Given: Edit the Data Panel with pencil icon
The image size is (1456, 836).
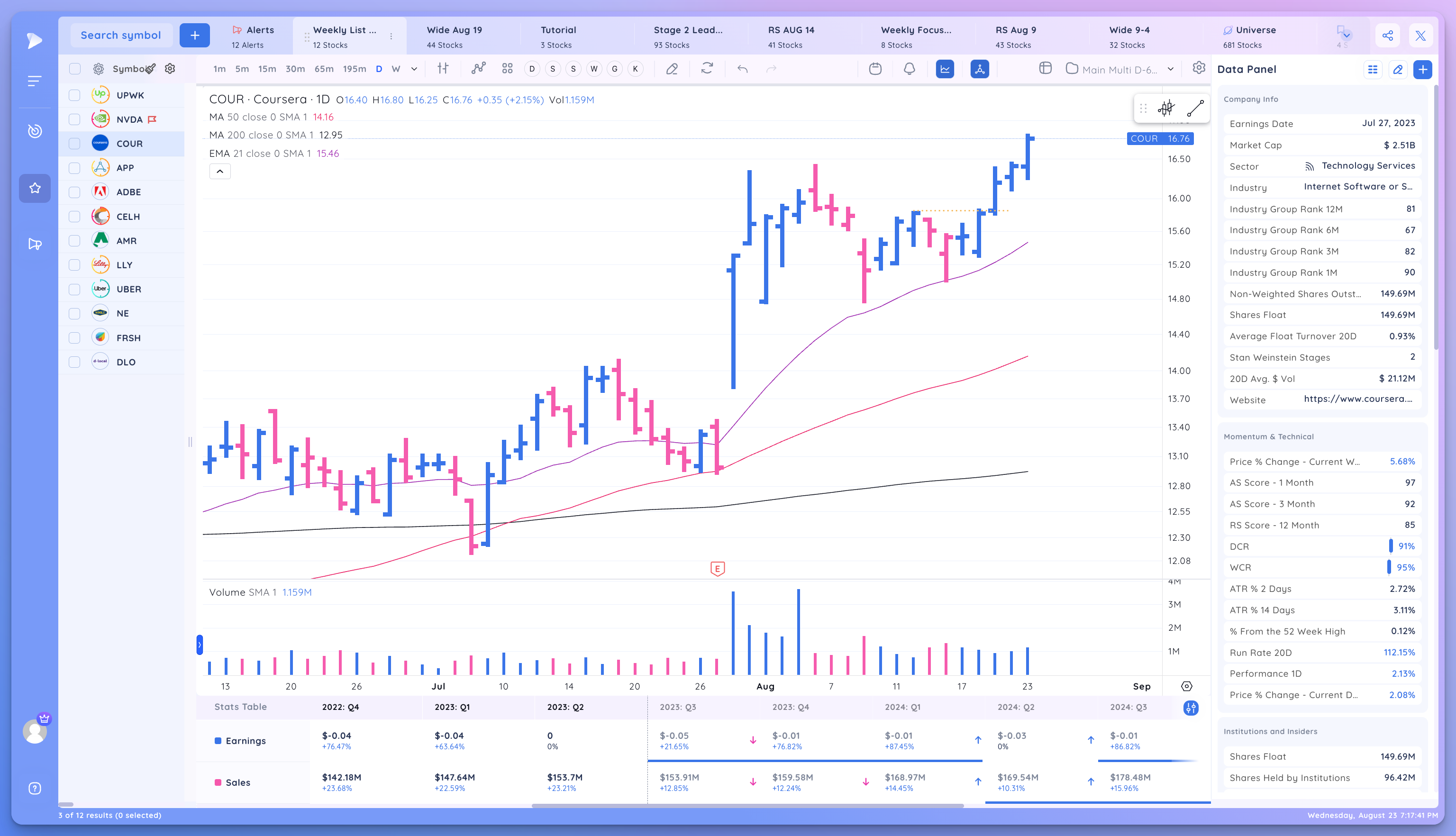Looking at the screenshot, I should [x=1398, y=70].
